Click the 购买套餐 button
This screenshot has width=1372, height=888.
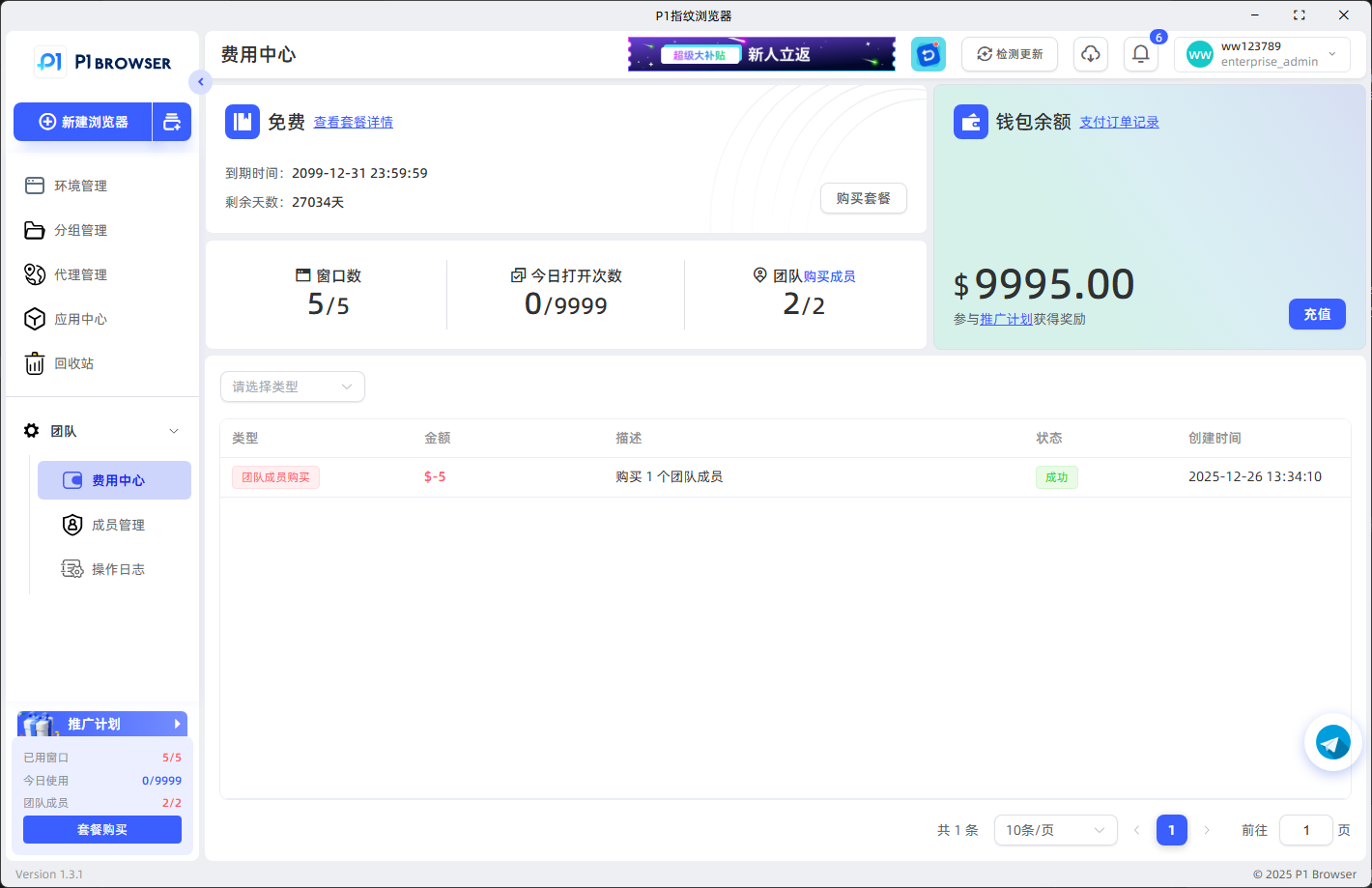click(863, 198)
